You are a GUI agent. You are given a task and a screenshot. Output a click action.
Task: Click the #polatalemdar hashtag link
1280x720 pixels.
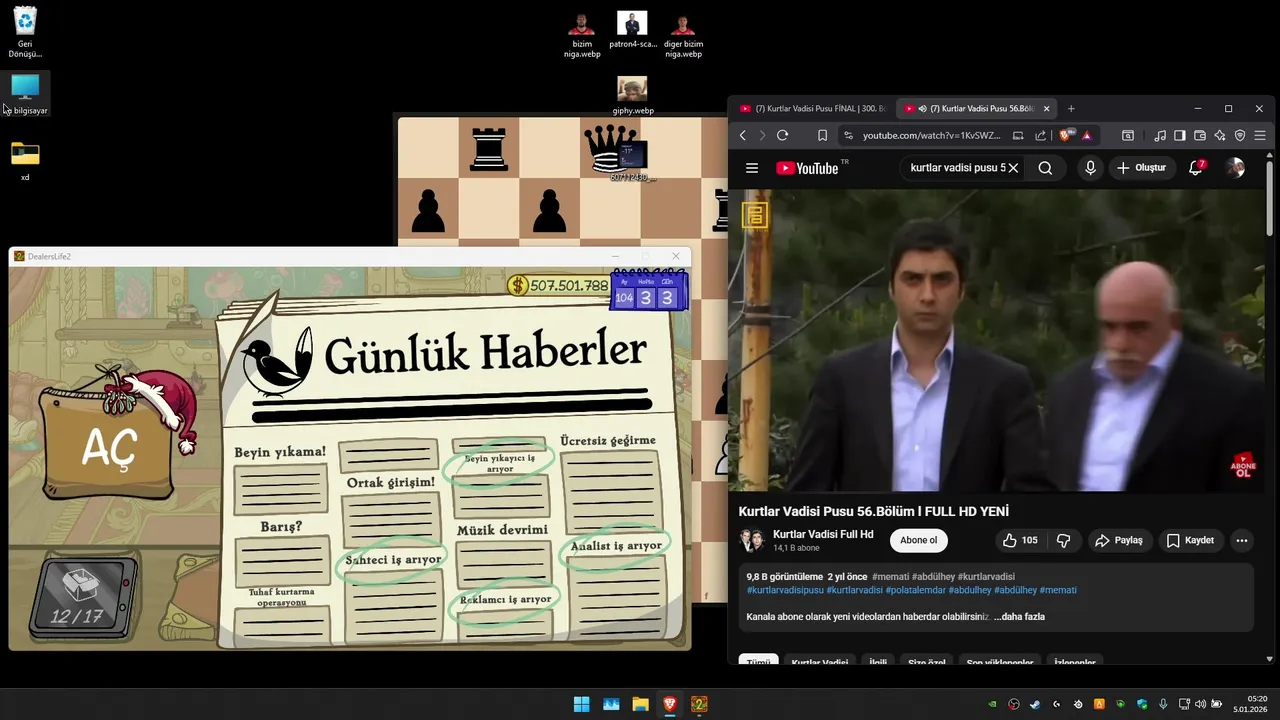pos(915,590)
